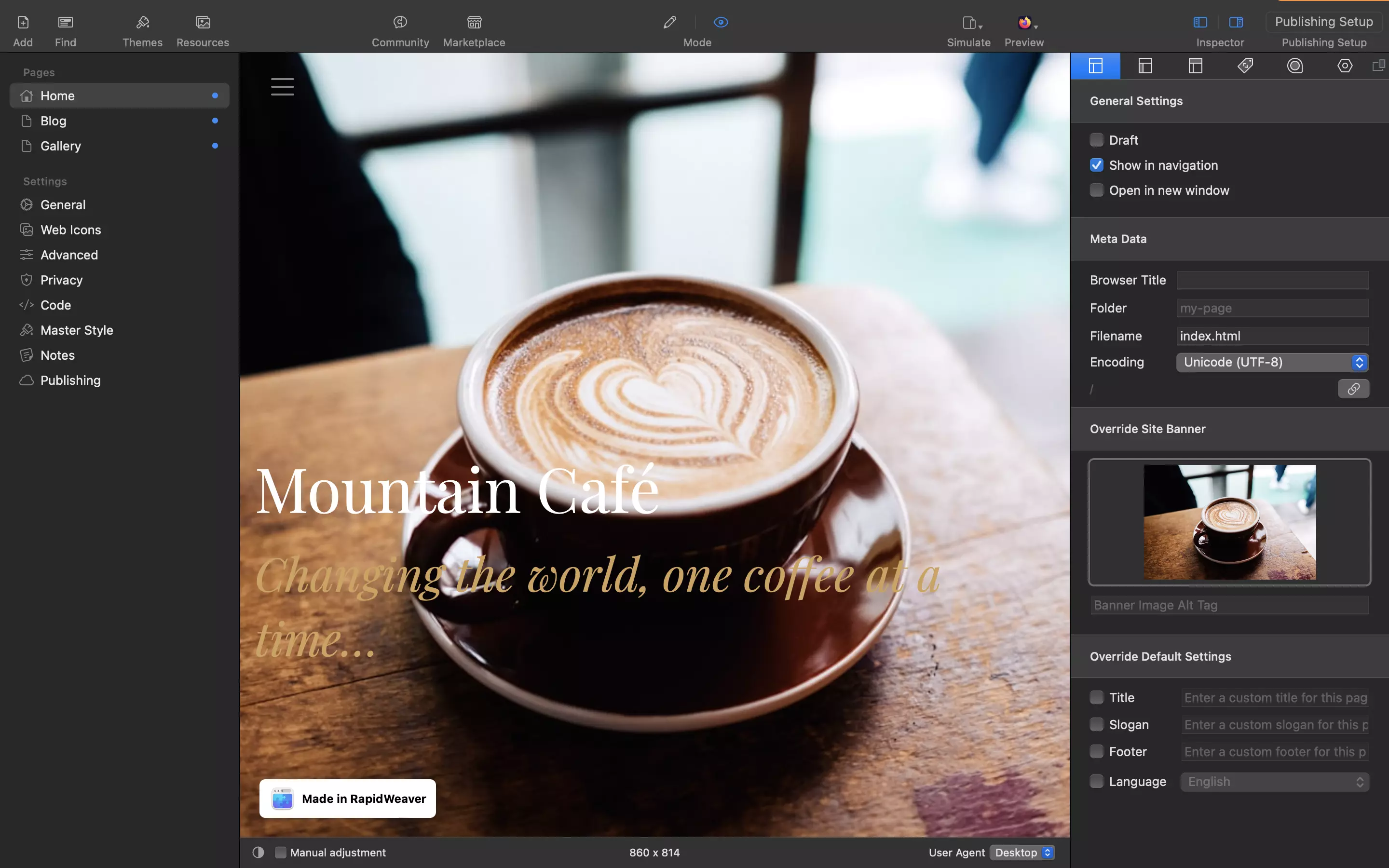Click the Add page icon in toolbar
The height and width of the screenshot is (868, 1389).
point(22,21)
